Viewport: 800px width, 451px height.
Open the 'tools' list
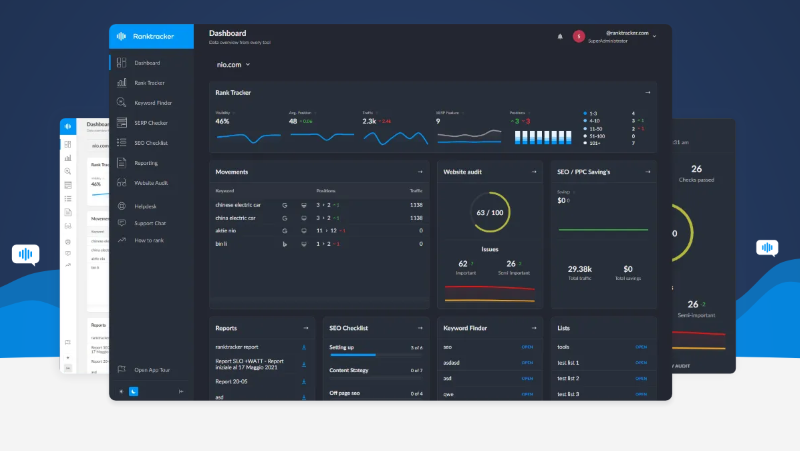[641, 347]
